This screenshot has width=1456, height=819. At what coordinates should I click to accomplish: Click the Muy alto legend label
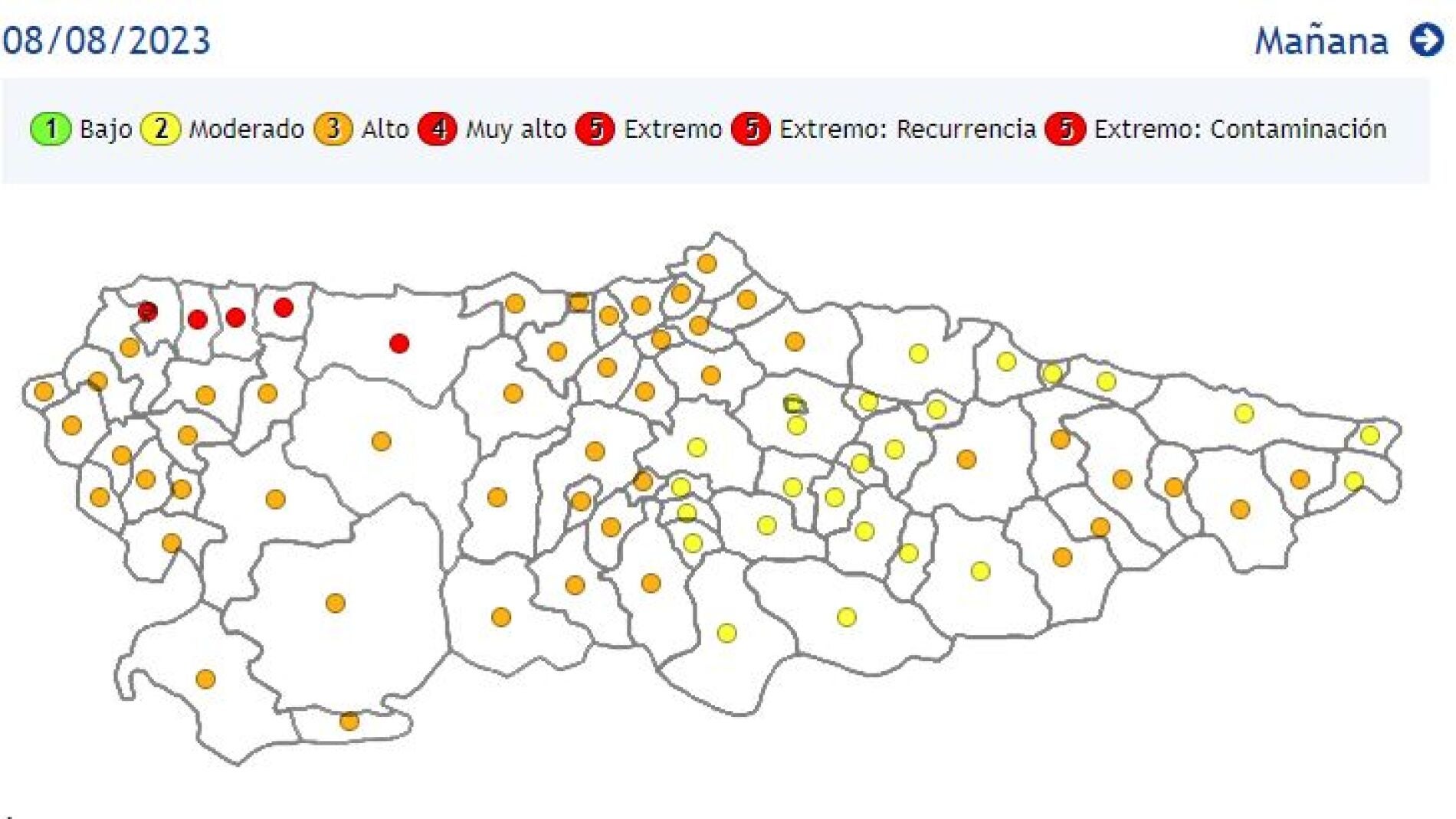click(516, 129)
